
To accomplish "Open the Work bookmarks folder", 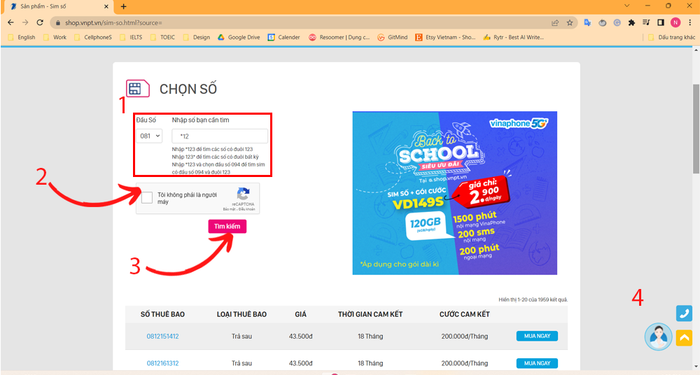I will [55, 38].
